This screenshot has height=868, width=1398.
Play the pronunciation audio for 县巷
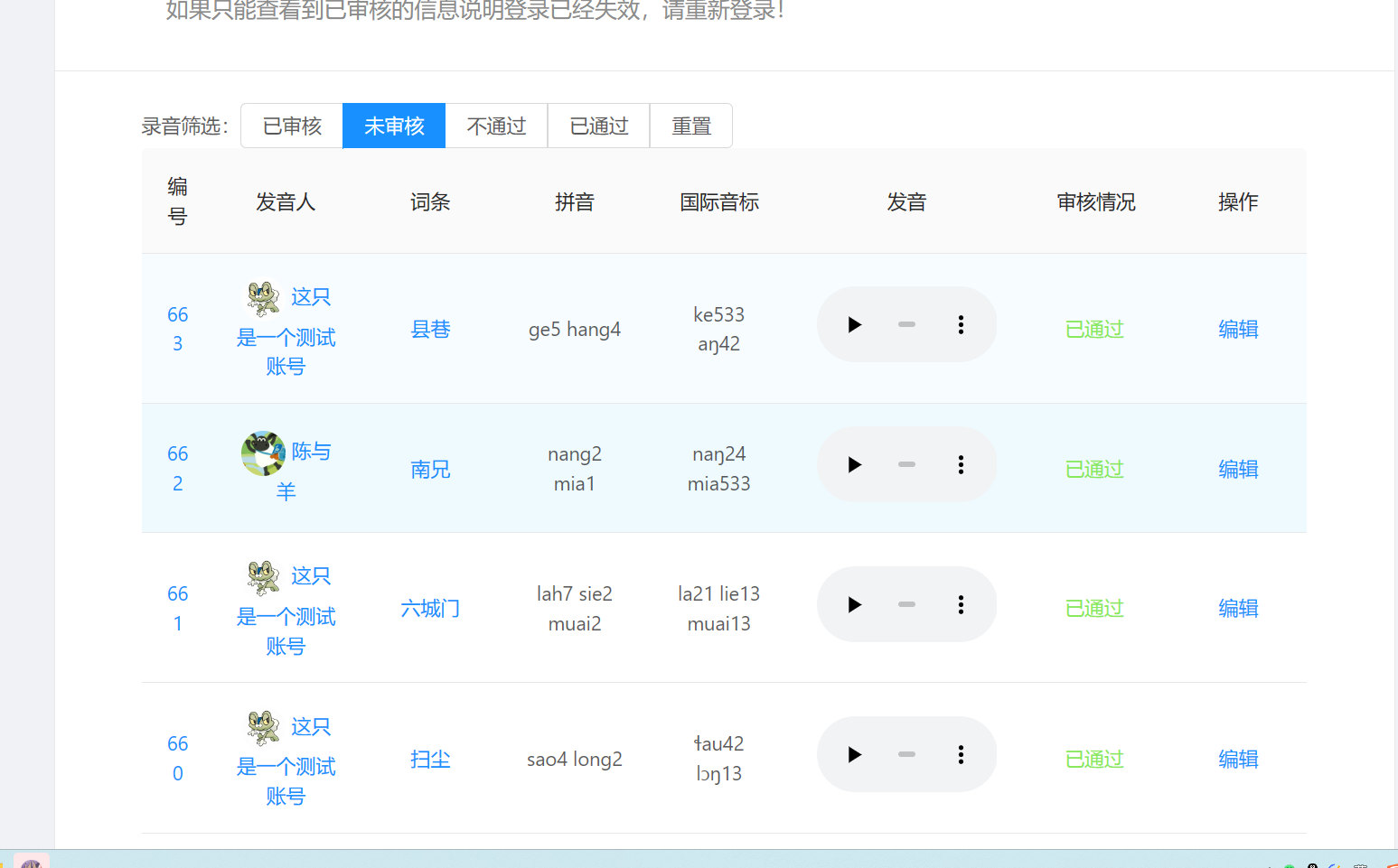[854, 324]
